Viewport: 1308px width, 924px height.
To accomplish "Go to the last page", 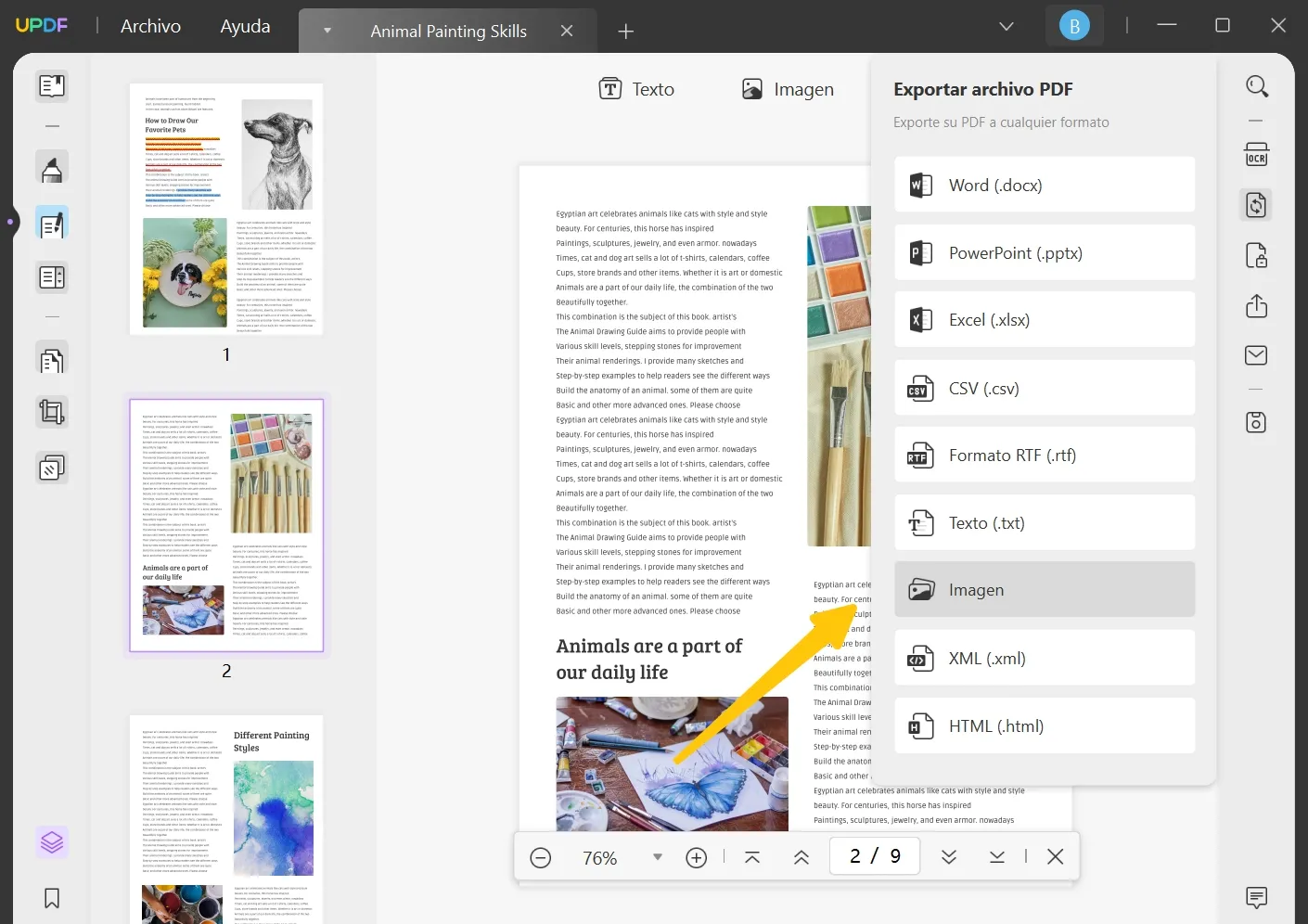I will (997, 857).
